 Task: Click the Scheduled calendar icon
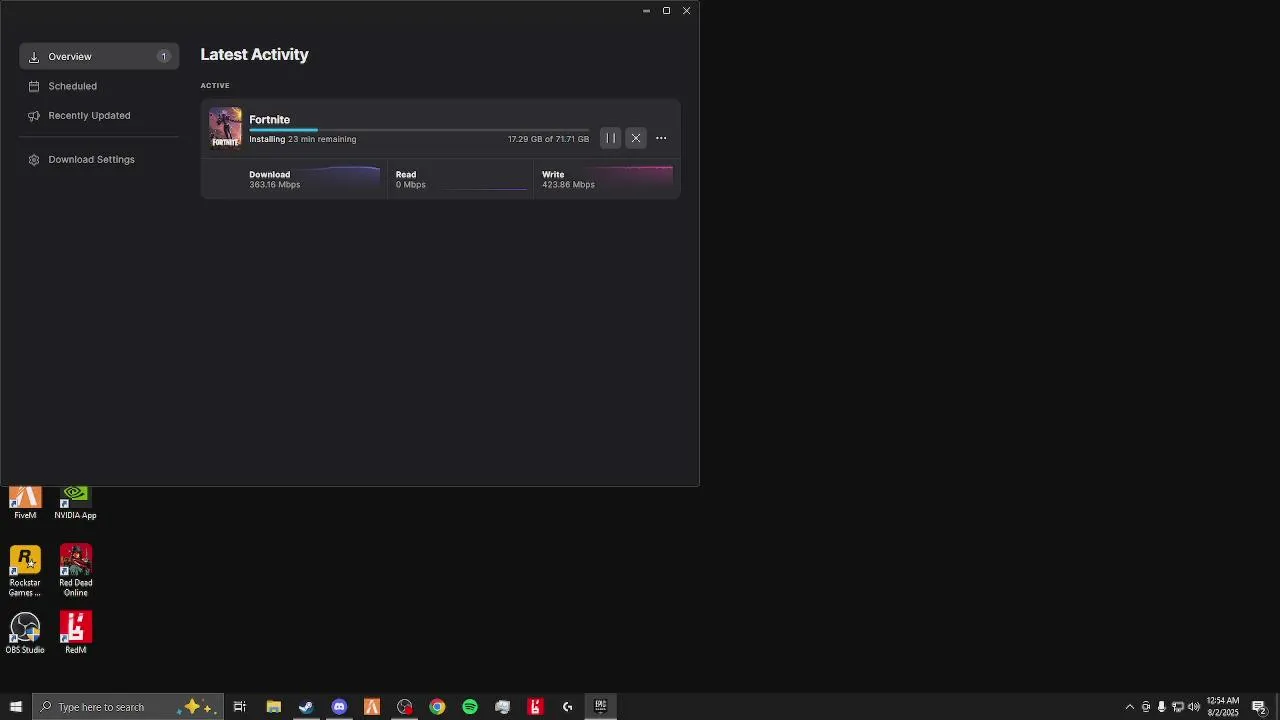point(34,86)
